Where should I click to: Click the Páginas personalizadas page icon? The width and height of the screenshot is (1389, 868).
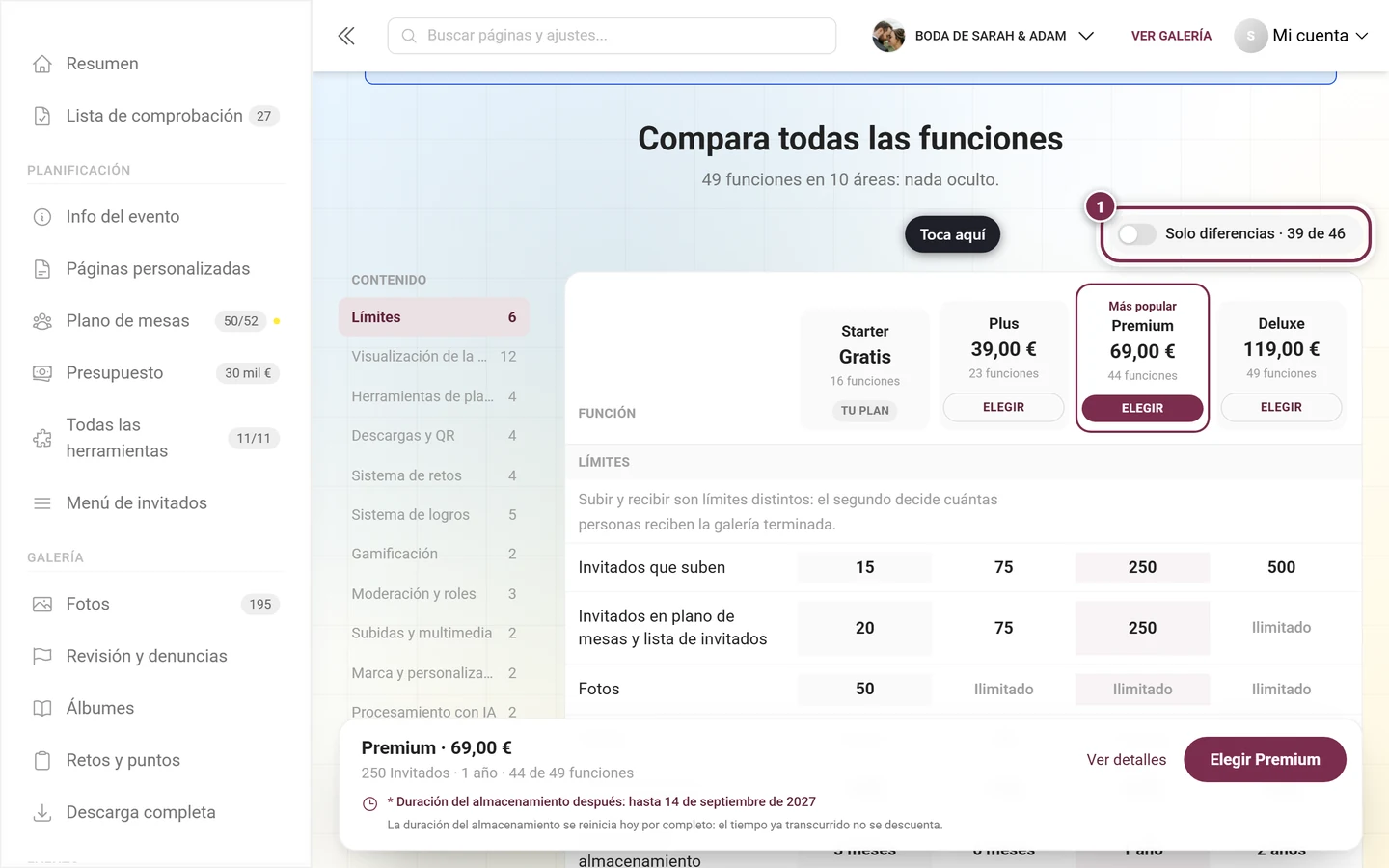point(42,269)
